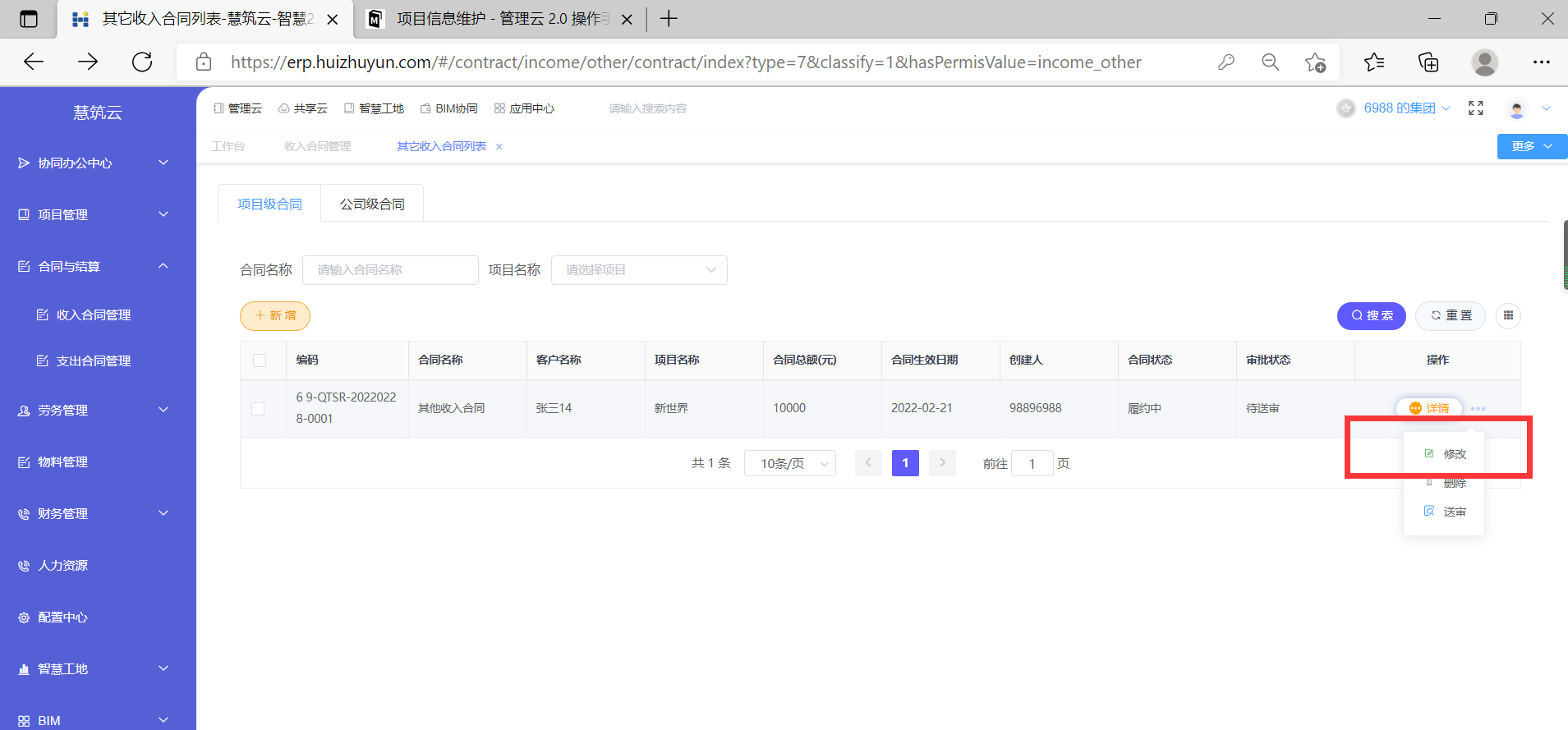Expand 协同办公中心 sidebar menu
The image size is (1568, 730).
click(x=98, y=163)
